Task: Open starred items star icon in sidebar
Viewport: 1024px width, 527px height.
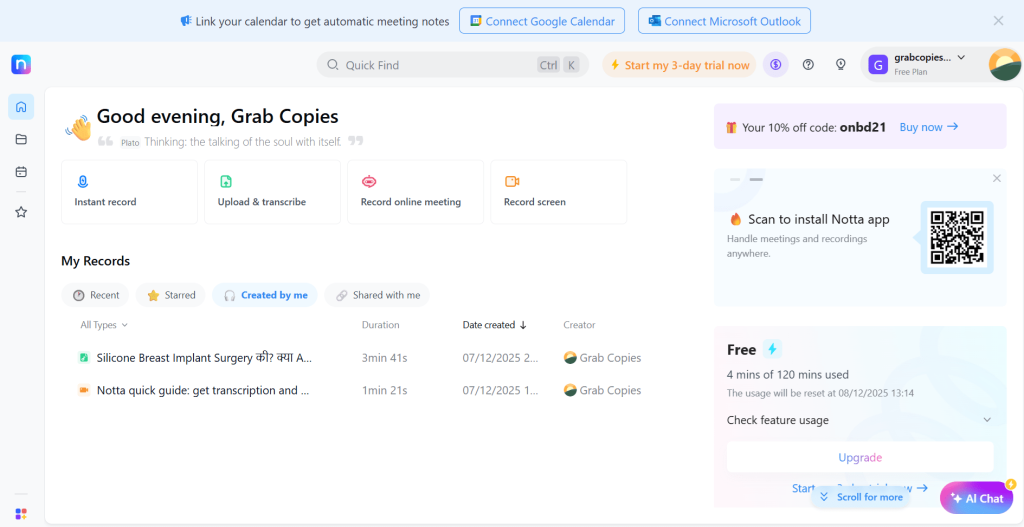Action: (x=21, y=212)
